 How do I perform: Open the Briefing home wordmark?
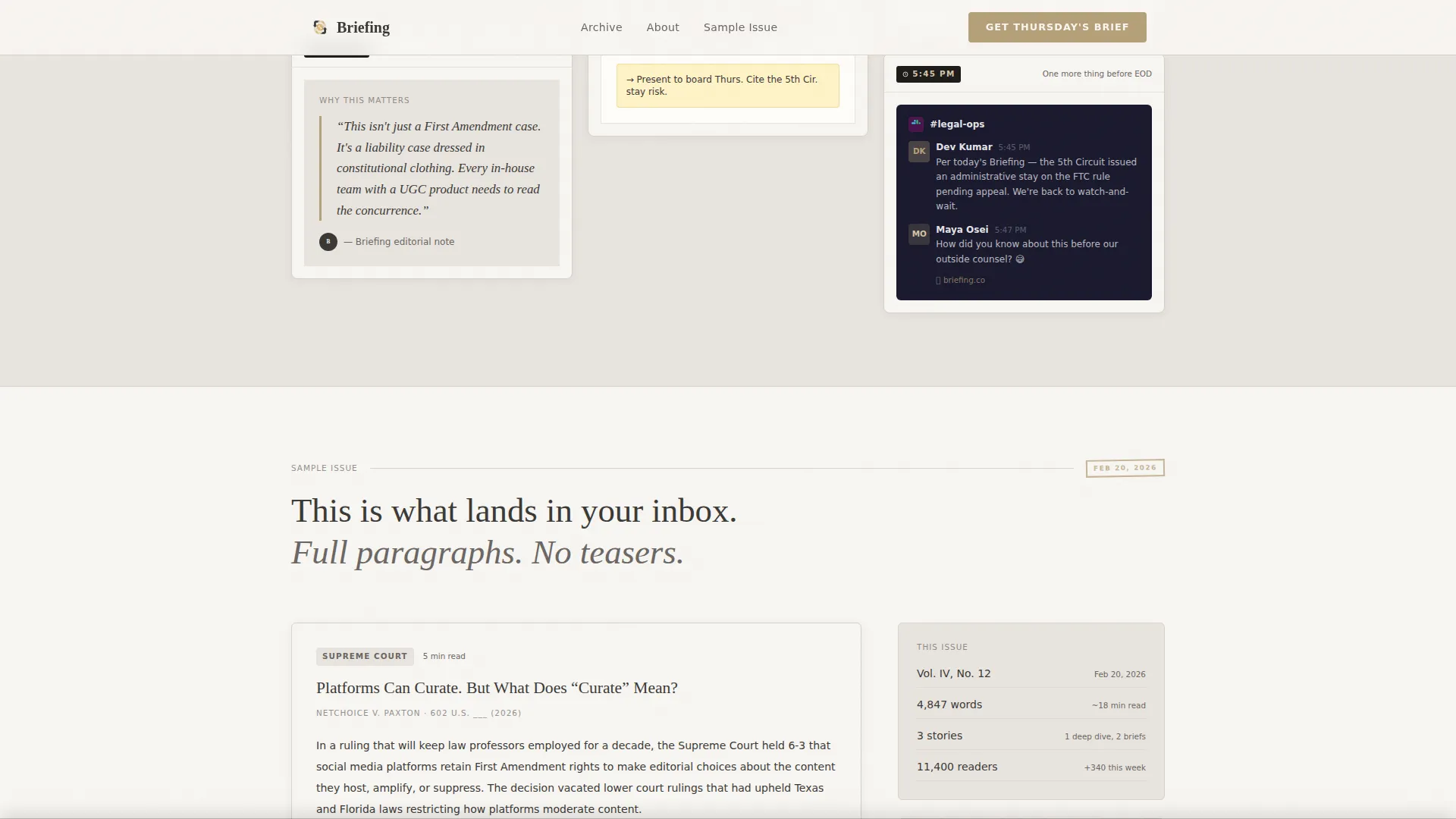(362, 27)
